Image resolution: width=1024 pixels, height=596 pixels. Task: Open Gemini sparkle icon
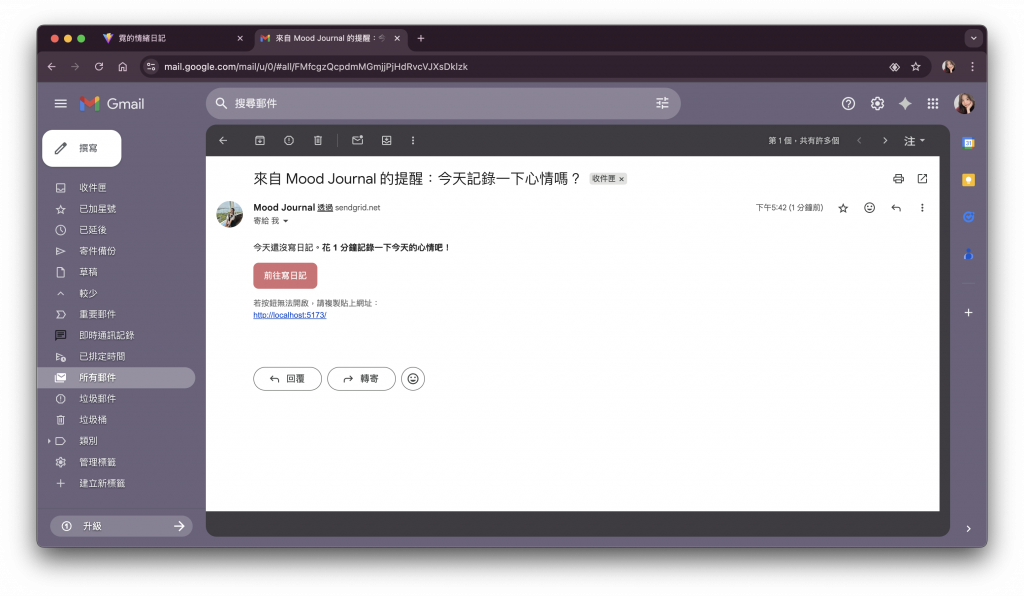coord(904,103)
